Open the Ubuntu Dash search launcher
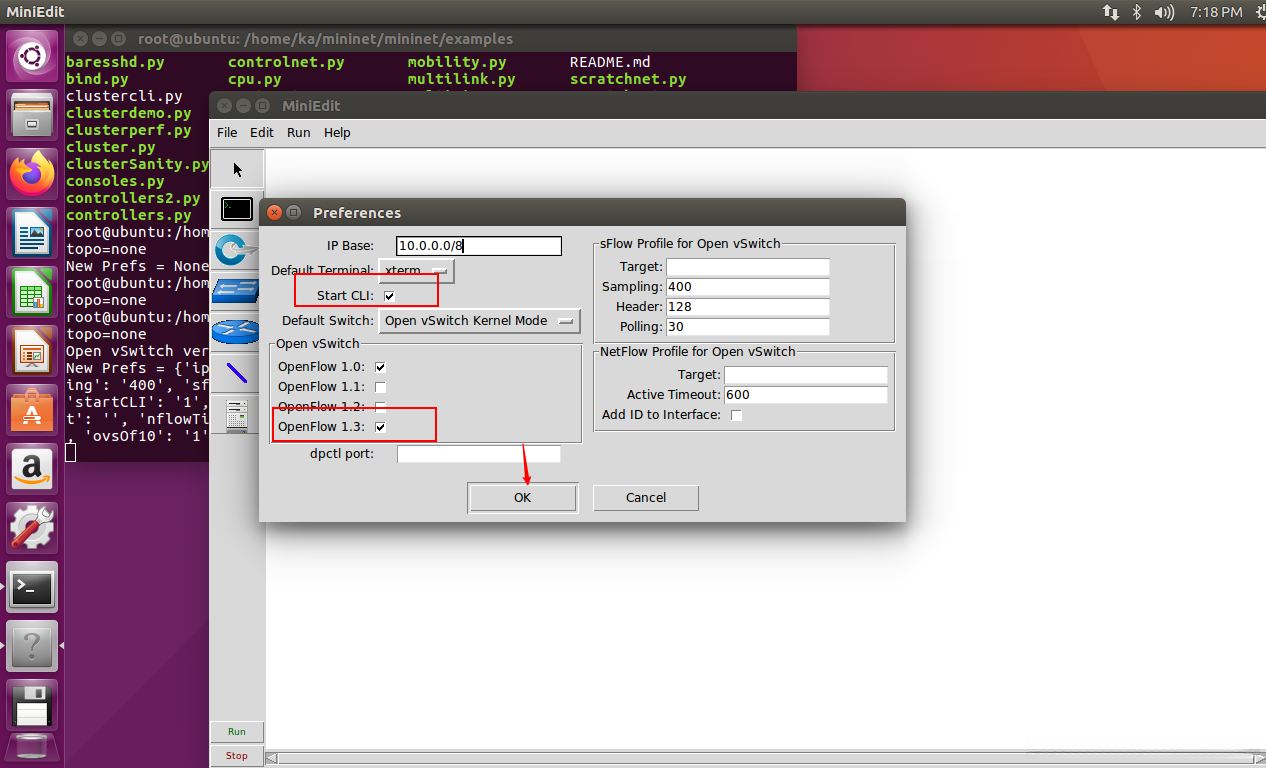Viewport: 1266px width, 768px height. tap(33, 56)
